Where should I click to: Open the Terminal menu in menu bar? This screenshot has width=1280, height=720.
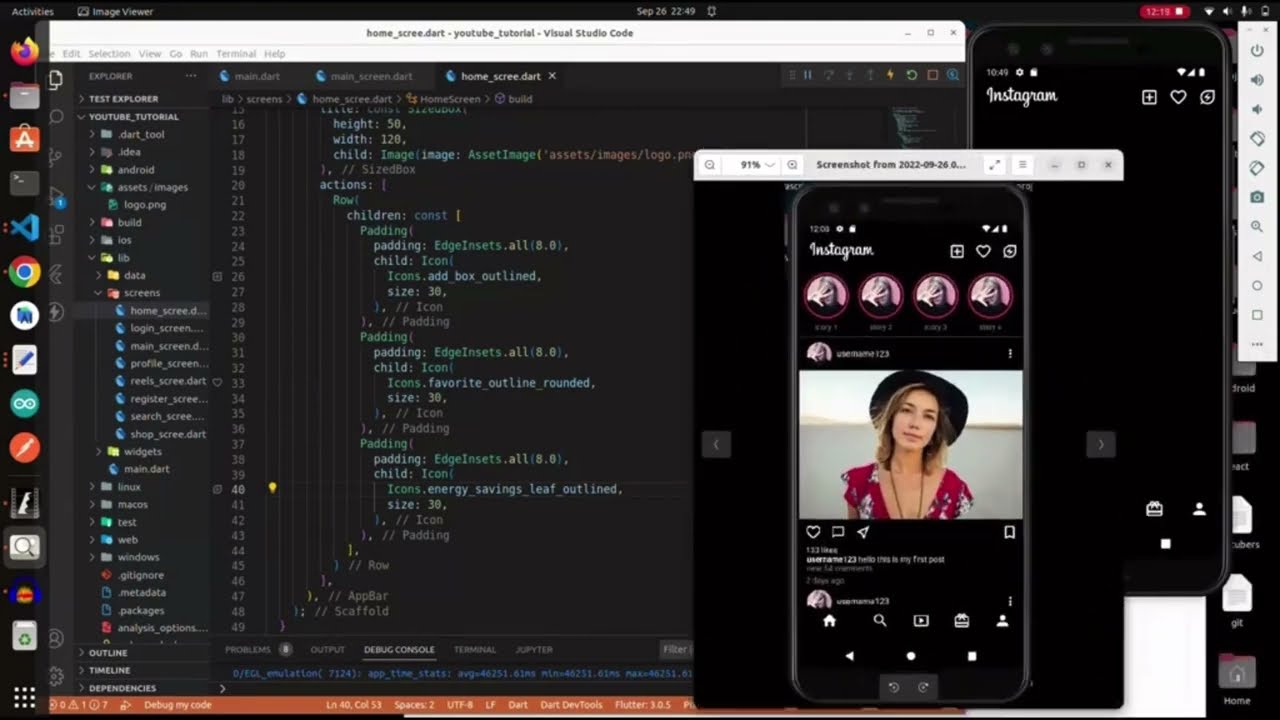tap(236, 54)
